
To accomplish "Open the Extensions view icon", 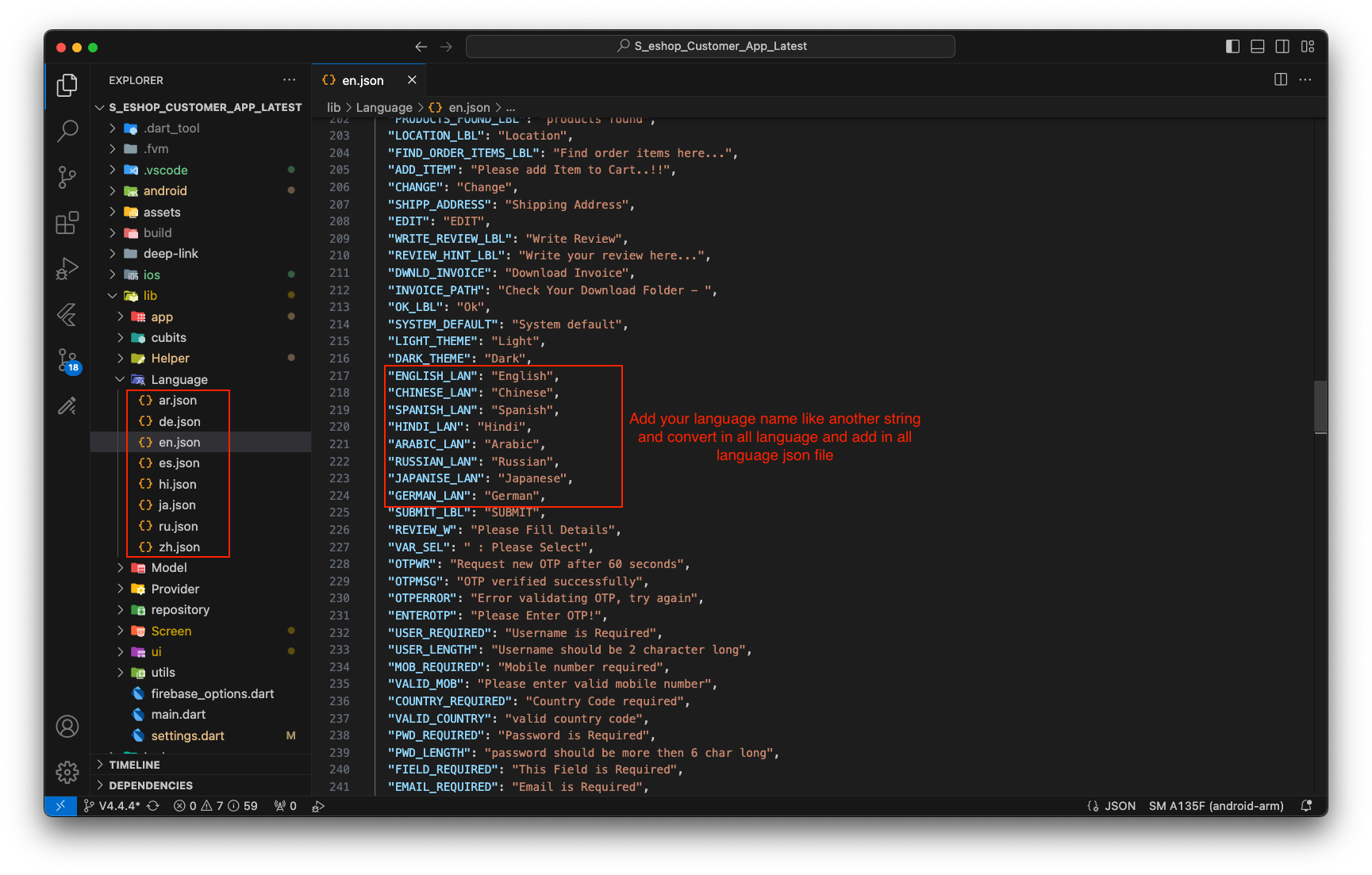I will pos(67,223).
